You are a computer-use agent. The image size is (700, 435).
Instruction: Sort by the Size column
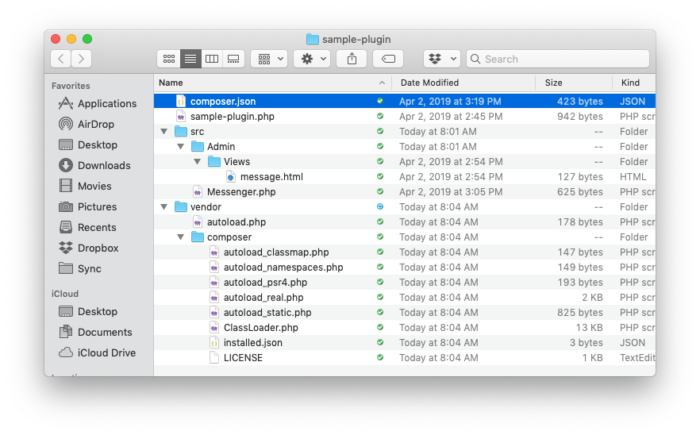tap(574, 83)
